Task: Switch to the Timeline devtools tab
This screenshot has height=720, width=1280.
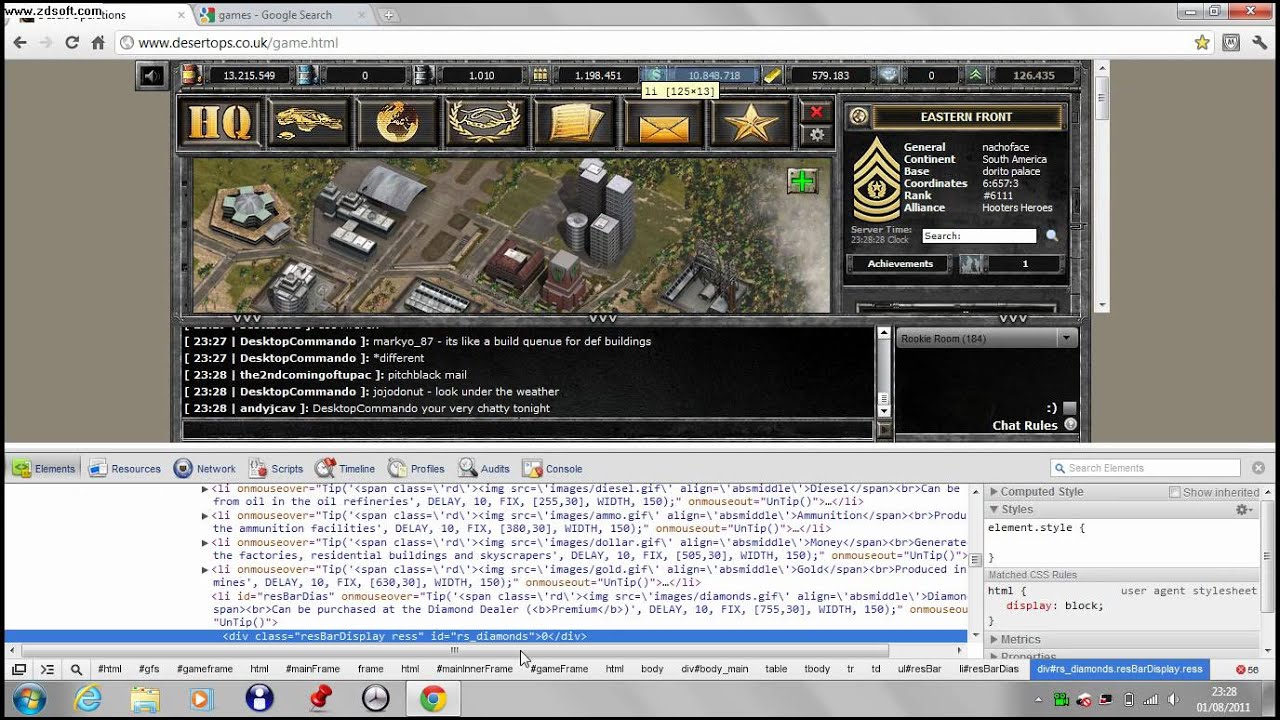Action: click(x=345, y=468)
